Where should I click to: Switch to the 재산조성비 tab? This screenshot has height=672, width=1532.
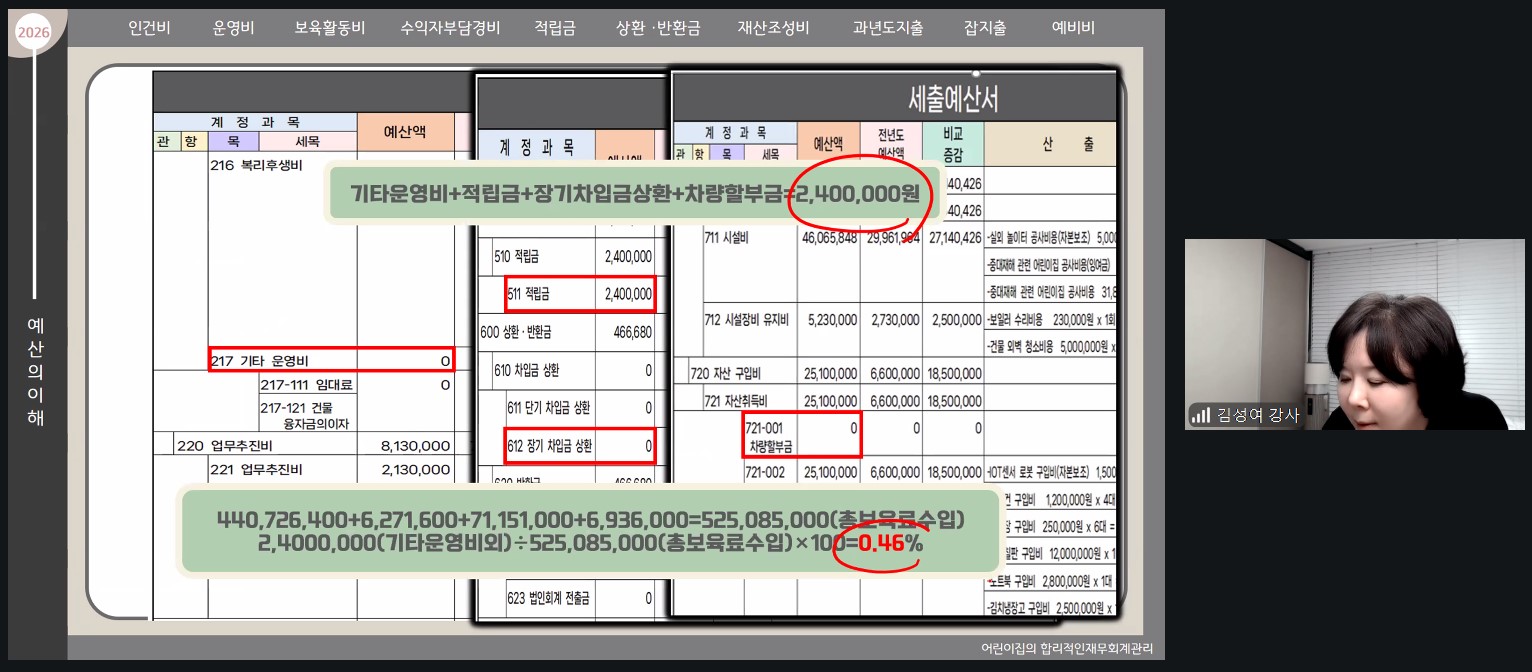(773, 28)
